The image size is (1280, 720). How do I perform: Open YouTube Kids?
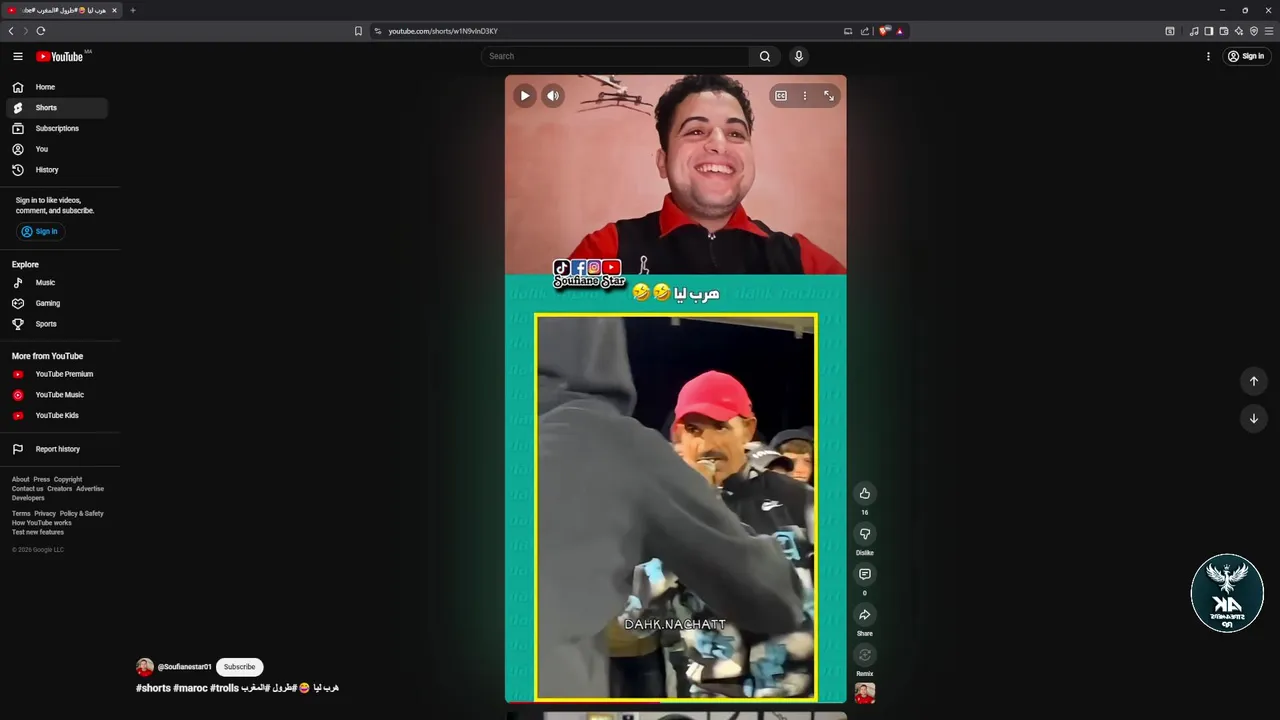56,415
